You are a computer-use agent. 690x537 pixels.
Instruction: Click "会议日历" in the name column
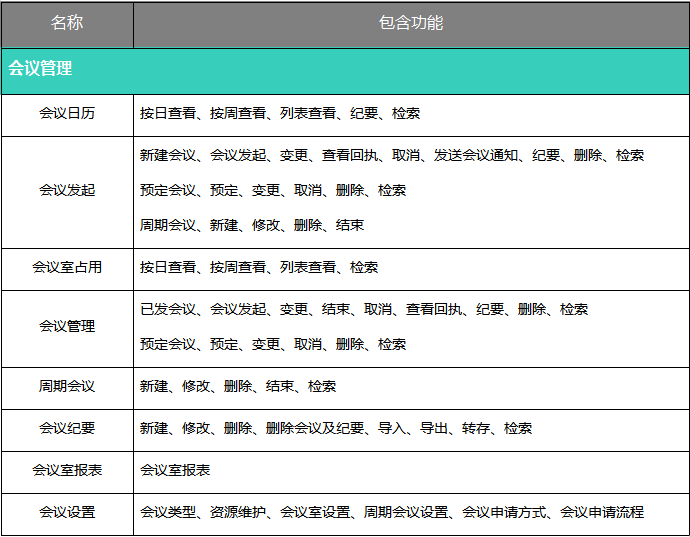(x=67, y=114)
